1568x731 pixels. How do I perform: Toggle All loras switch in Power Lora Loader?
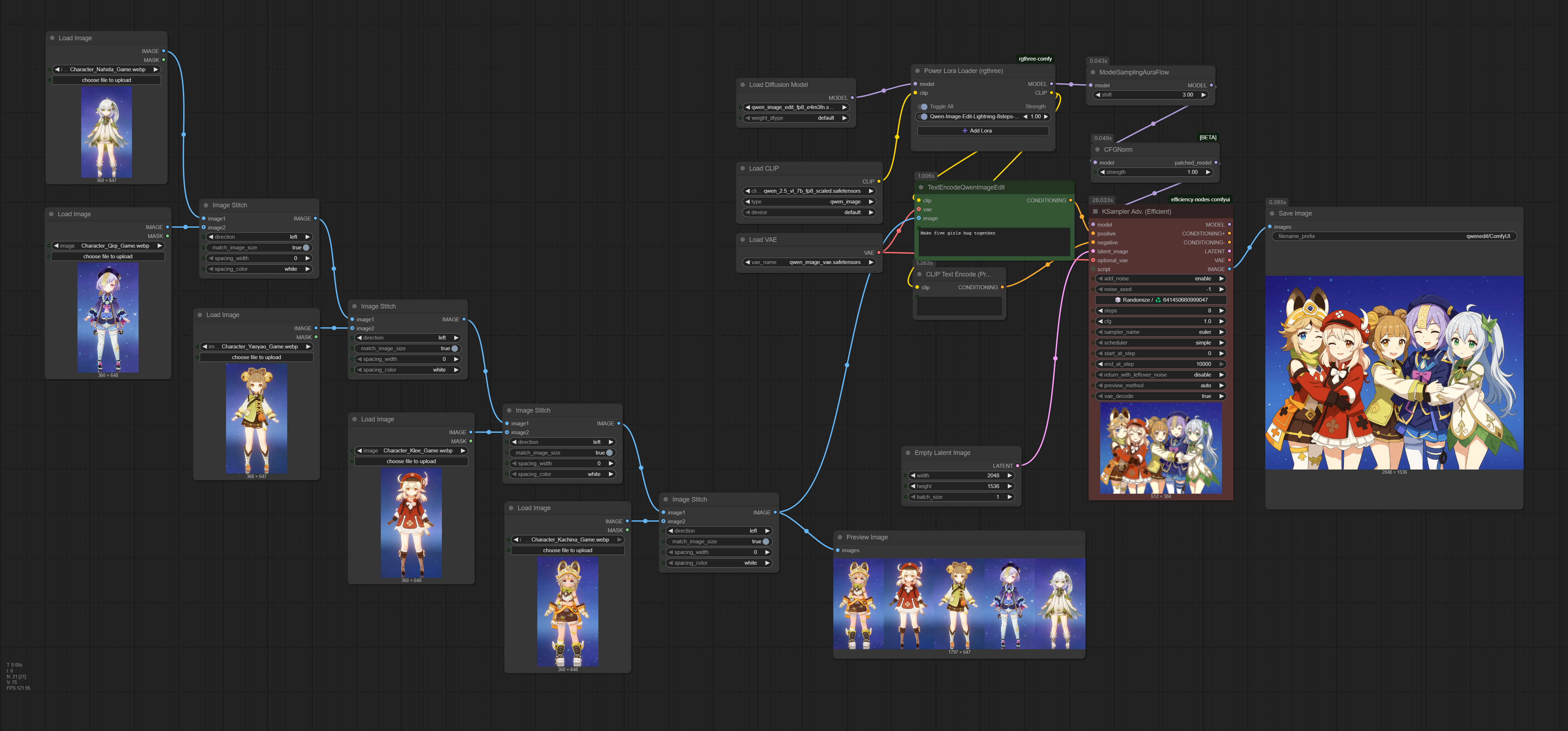pos(923,107)
